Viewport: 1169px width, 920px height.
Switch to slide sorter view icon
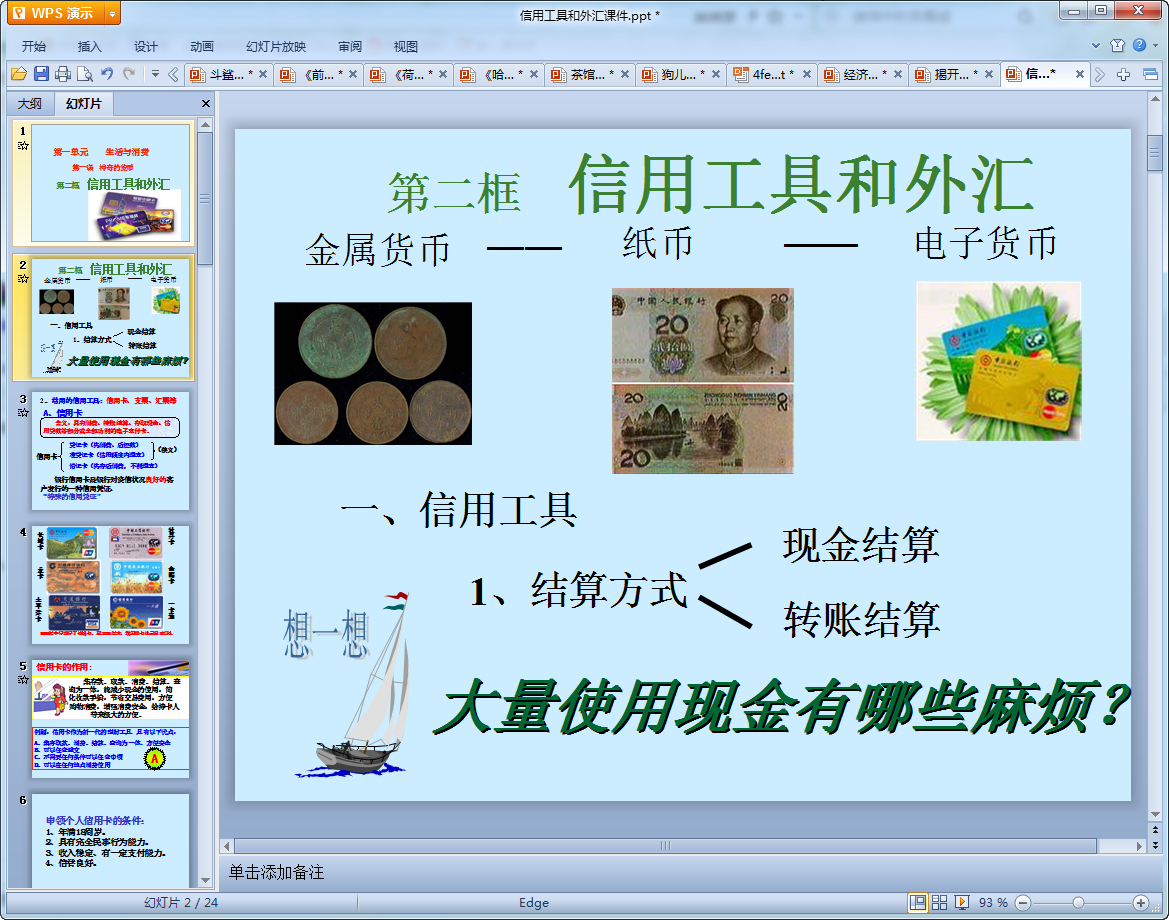coord(942,903)
